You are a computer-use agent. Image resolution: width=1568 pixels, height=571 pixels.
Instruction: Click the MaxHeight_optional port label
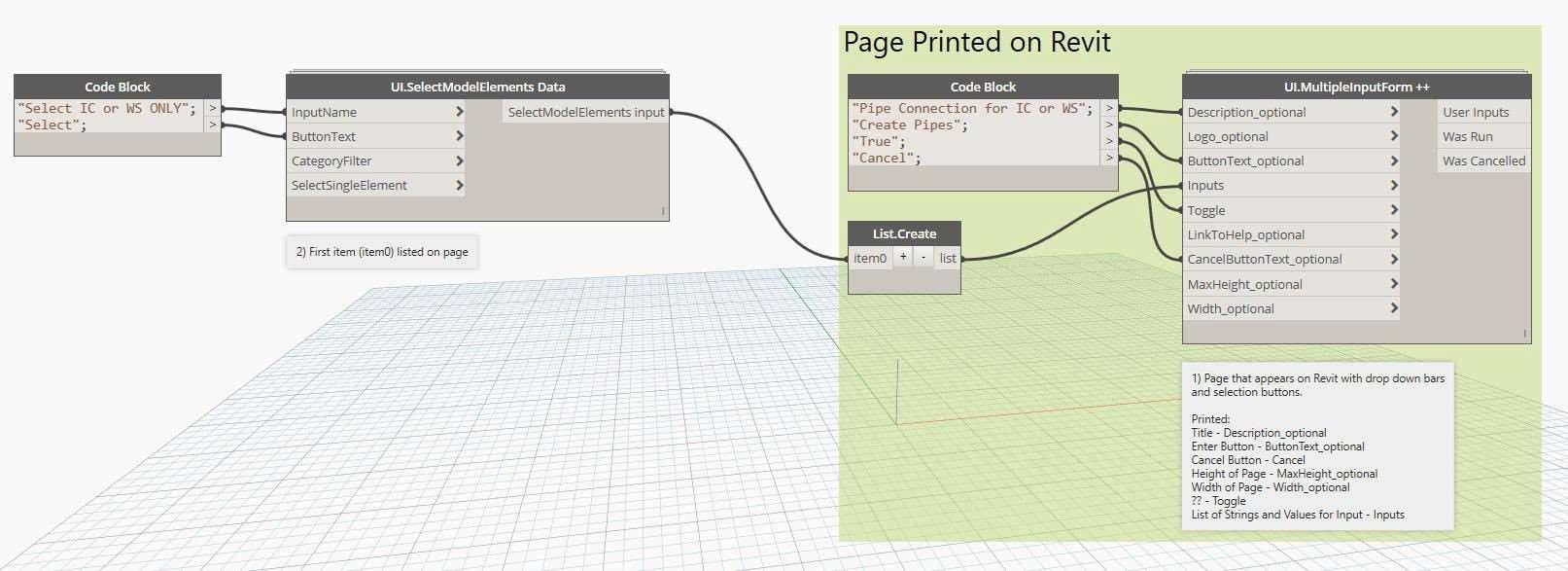pyautogui.click(x=1244, y=284)
